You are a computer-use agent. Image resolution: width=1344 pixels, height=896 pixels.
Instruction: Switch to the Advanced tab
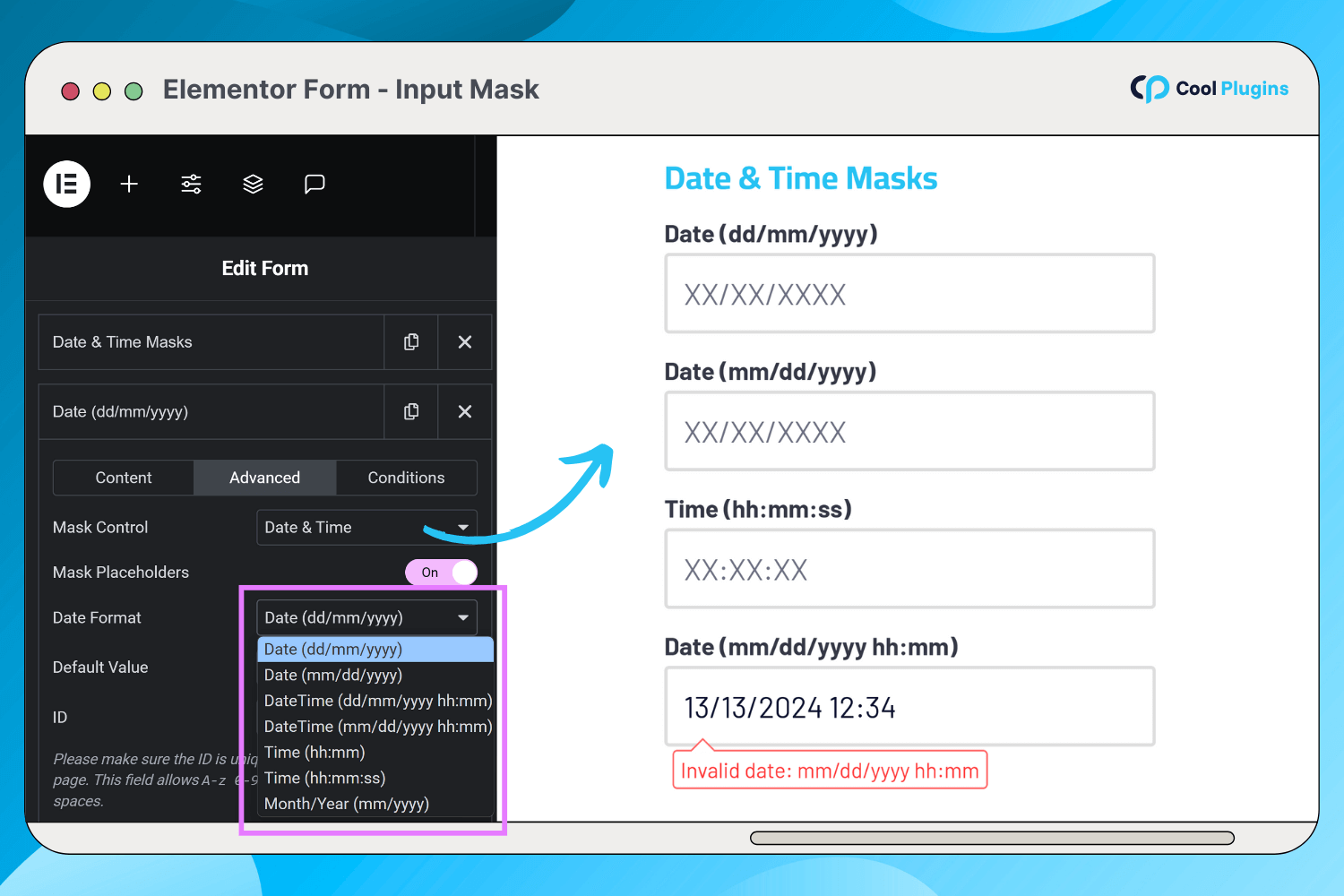pyautogui.click(x=265, y=478)
